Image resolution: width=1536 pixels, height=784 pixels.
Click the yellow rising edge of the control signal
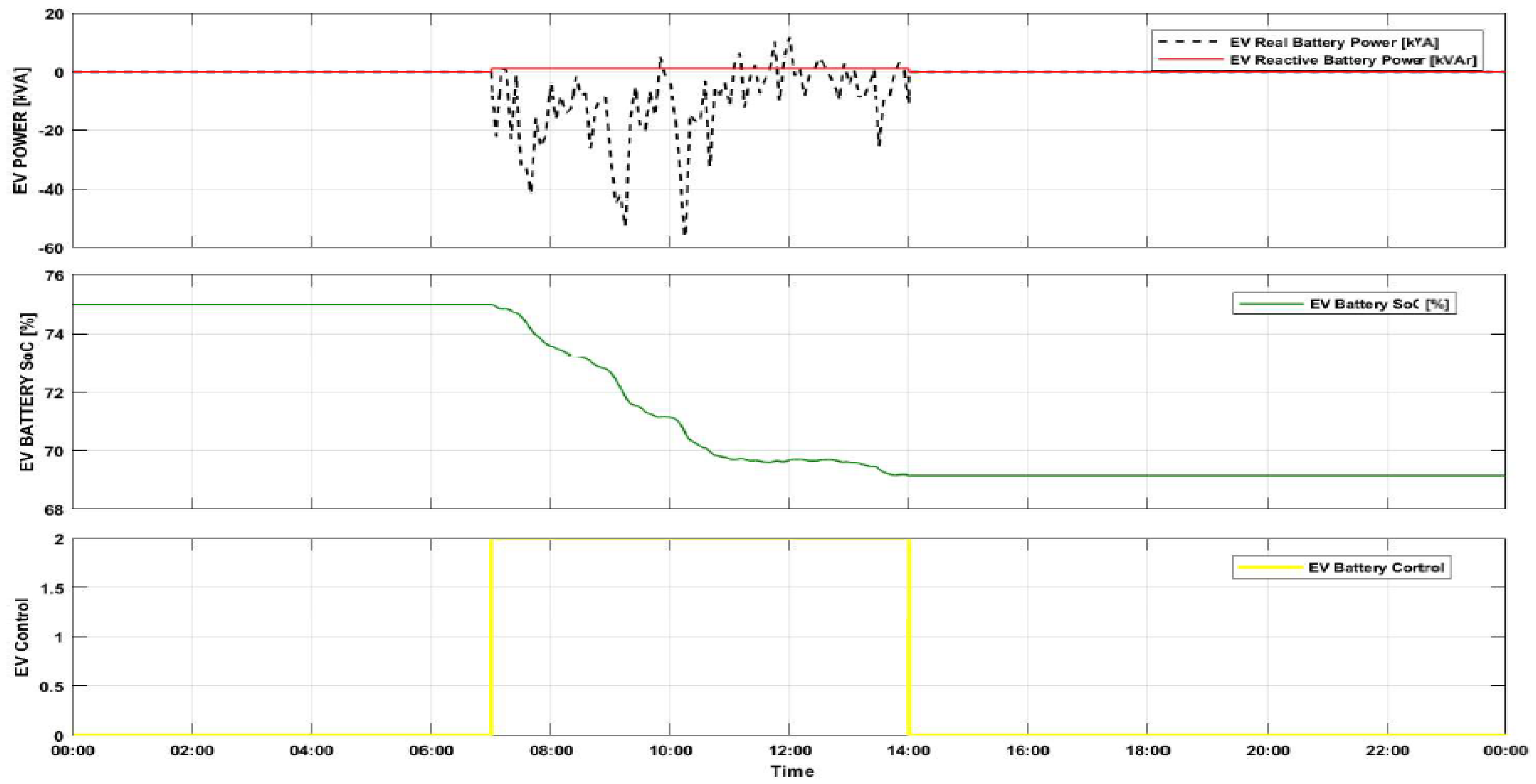(x=491, y=638)
